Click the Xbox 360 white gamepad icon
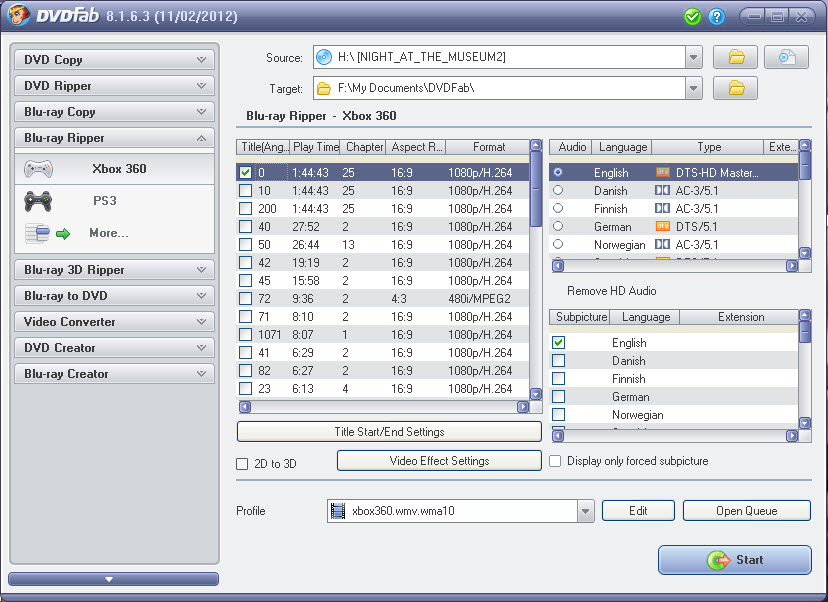This screenshot has height=602, width=828. coord(39,169)
